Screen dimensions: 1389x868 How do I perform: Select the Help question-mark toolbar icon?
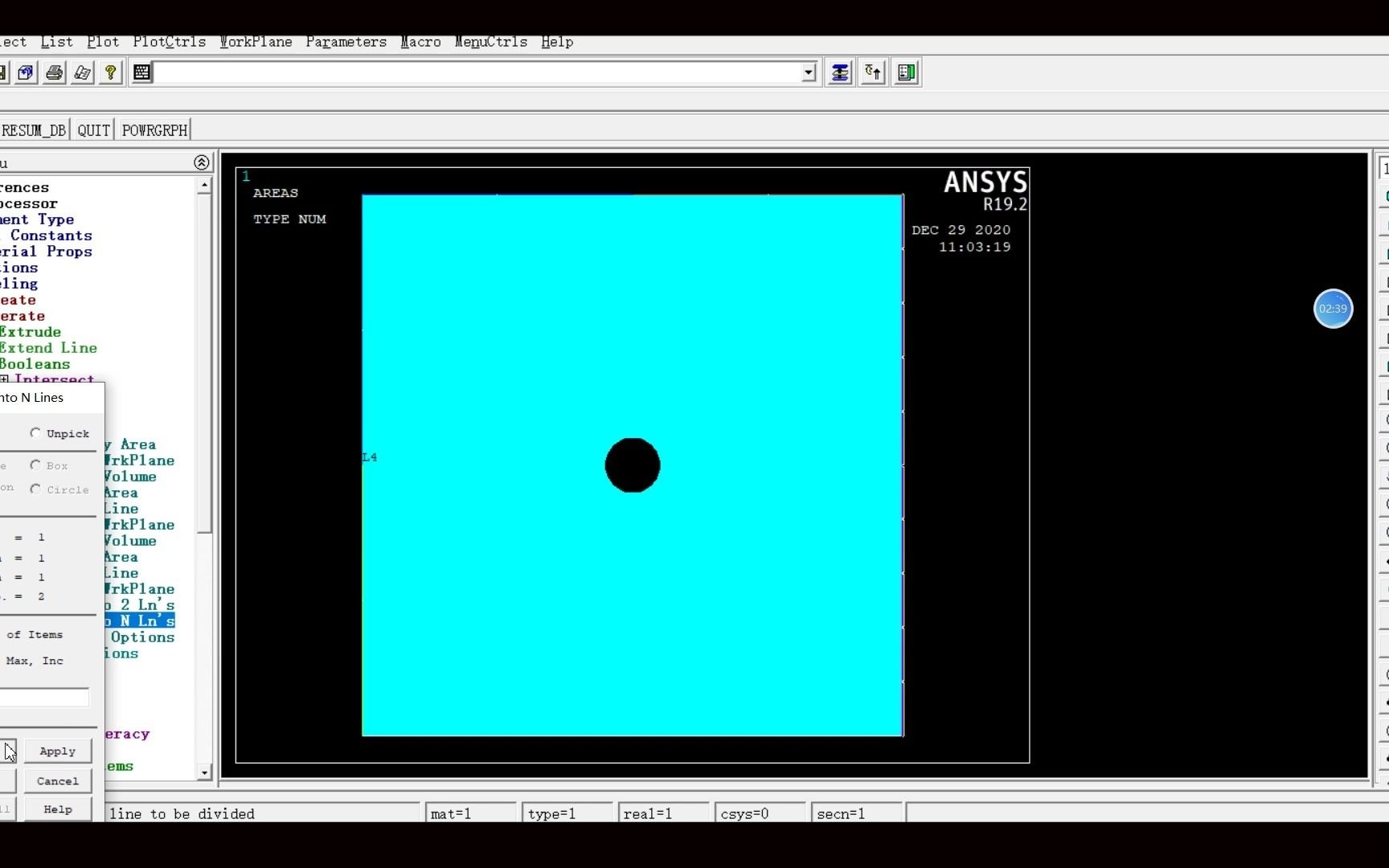coord(110,72)
